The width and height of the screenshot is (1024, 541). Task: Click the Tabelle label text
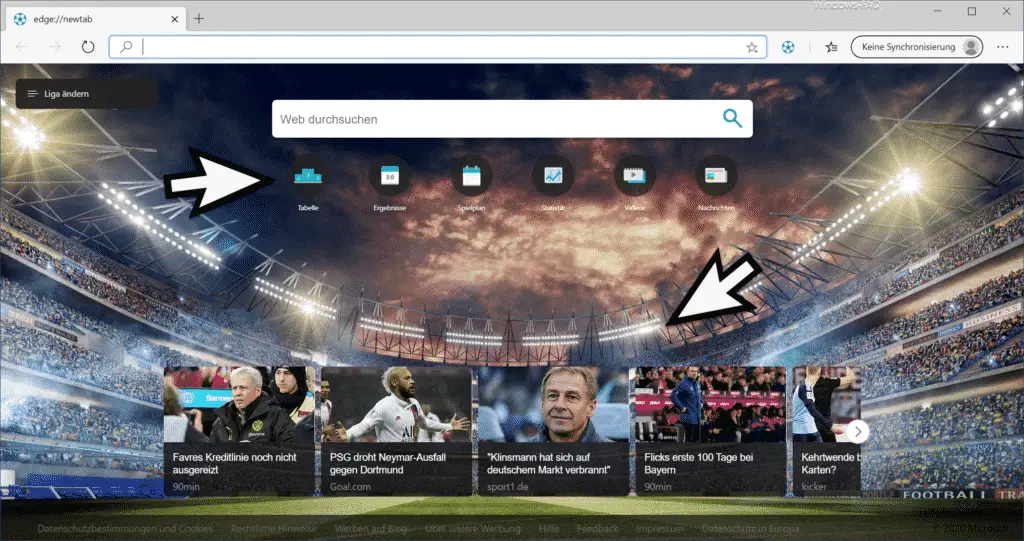[308, 208]
